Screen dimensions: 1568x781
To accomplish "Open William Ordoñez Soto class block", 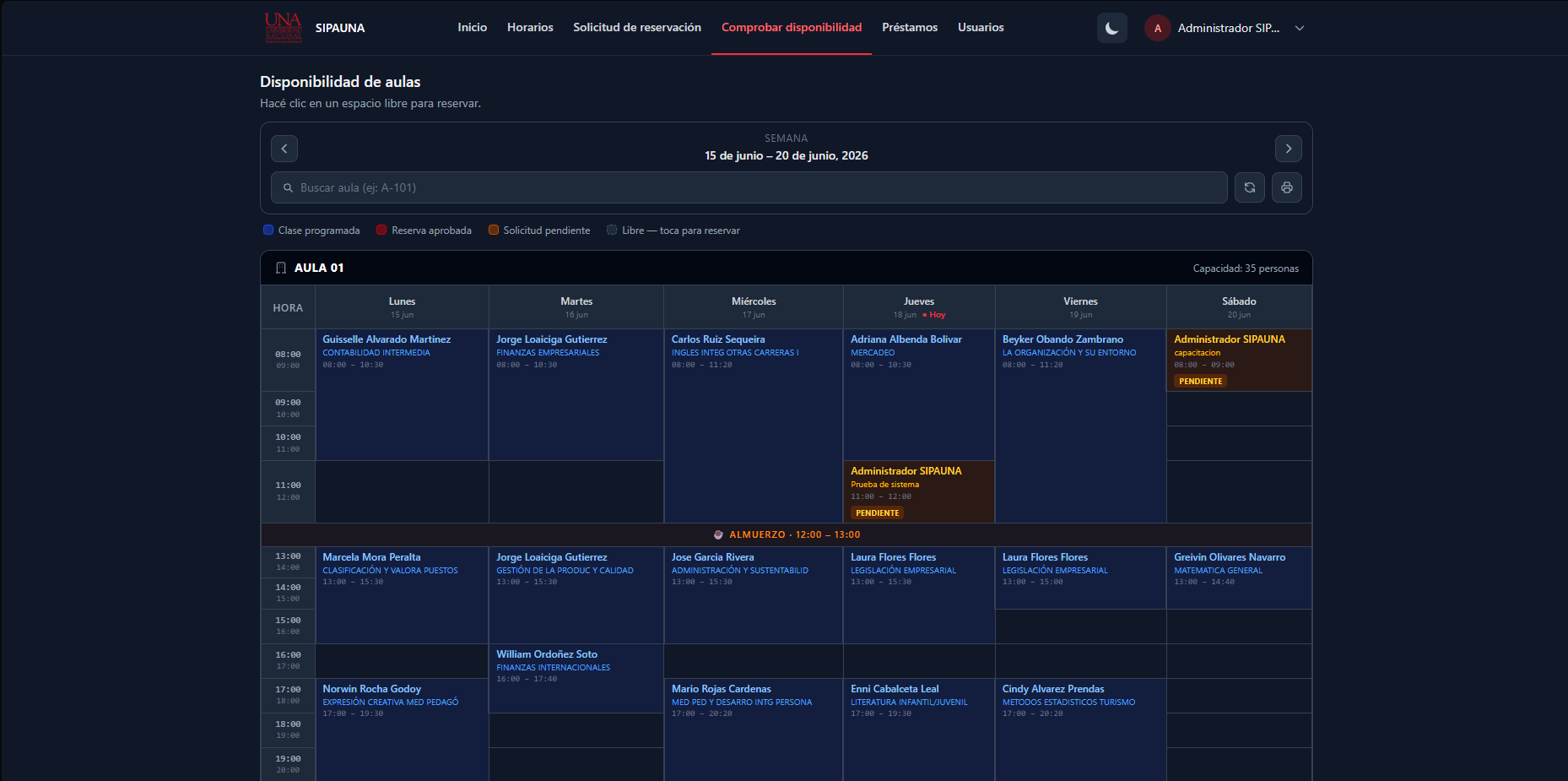I will pos(576,678).
